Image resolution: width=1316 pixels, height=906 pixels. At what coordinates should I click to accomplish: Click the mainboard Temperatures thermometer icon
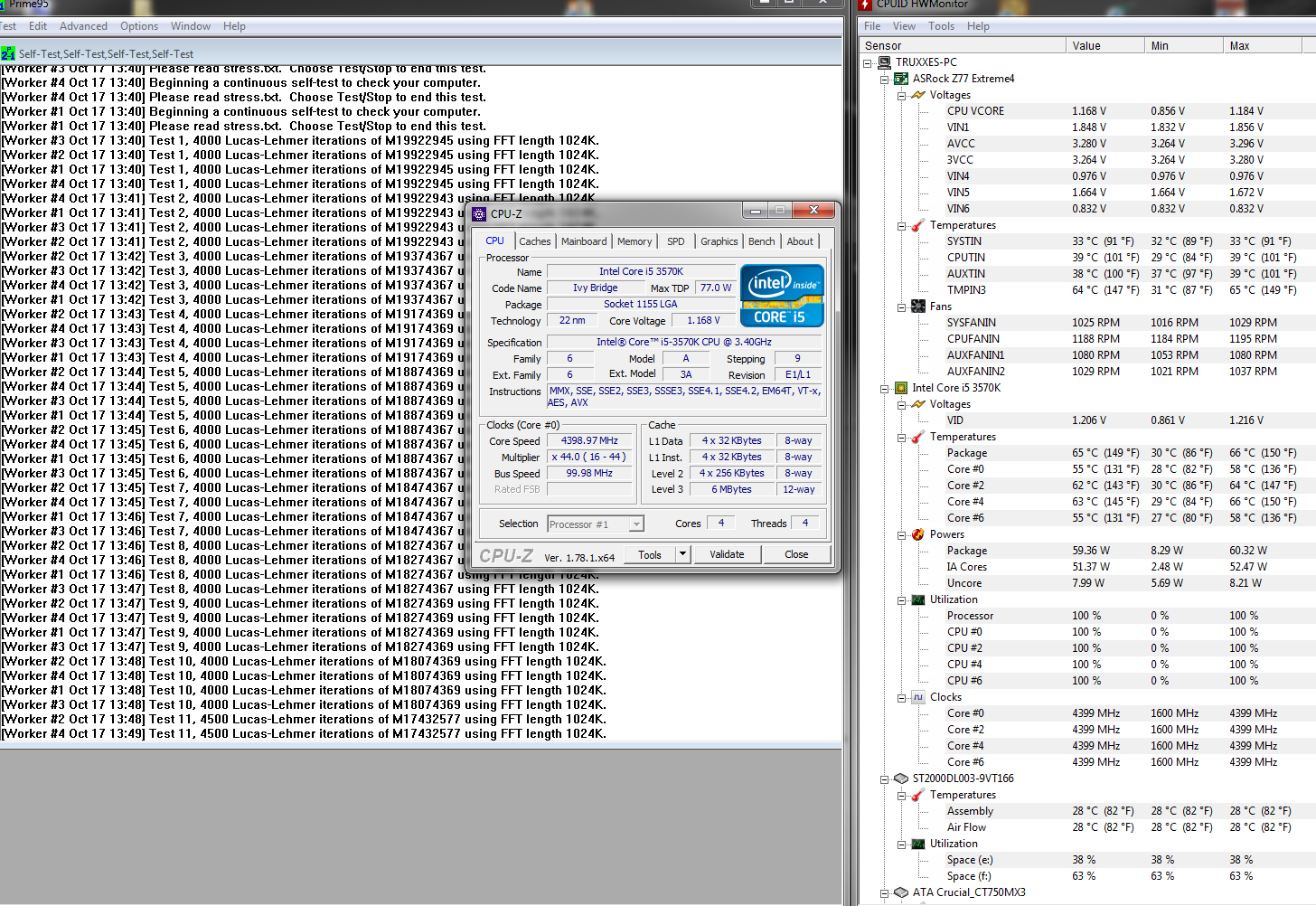(918, 225)
